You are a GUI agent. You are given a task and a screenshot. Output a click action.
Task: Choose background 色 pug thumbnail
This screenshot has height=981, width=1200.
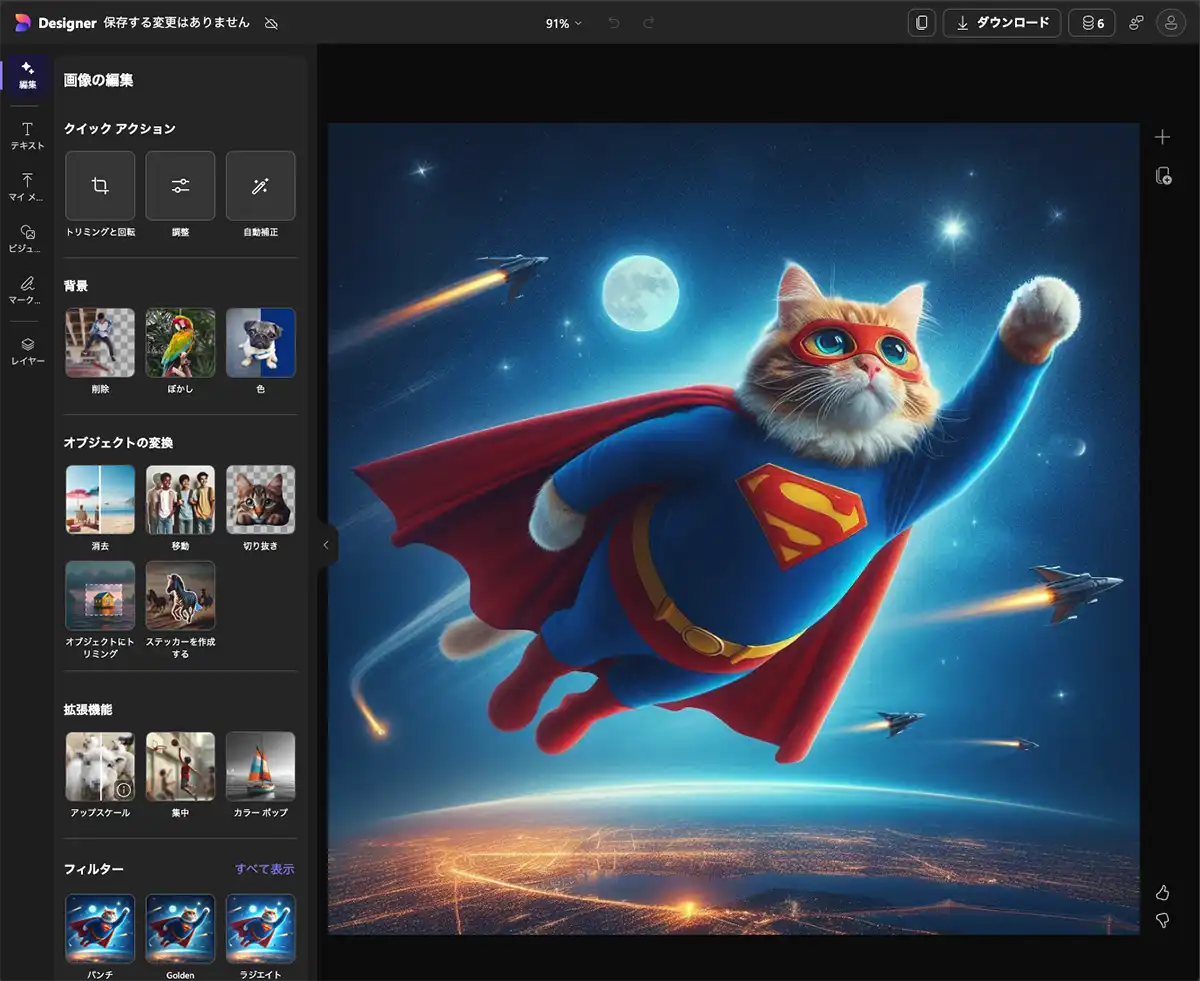(261, 342)
